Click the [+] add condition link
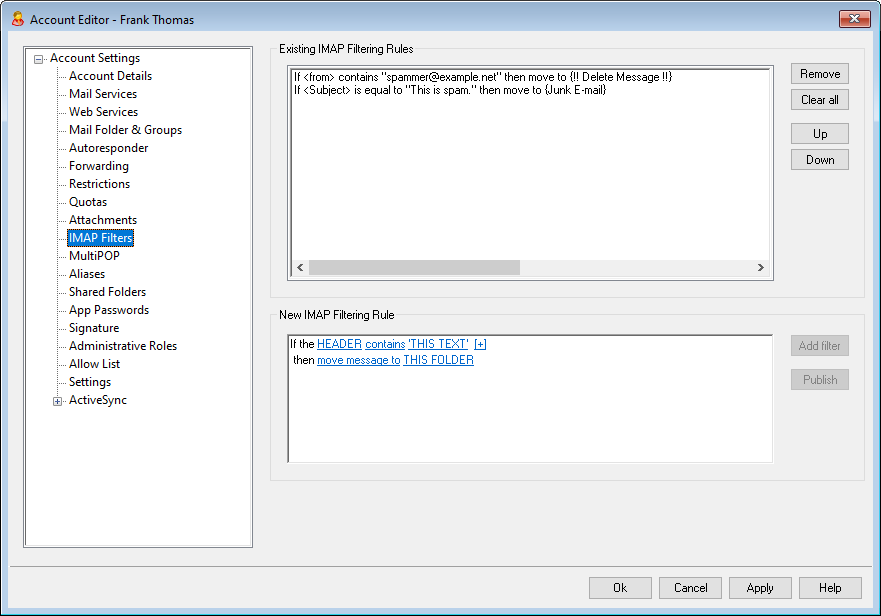Viewport: 881px width, 616px height. coord(480,344)
